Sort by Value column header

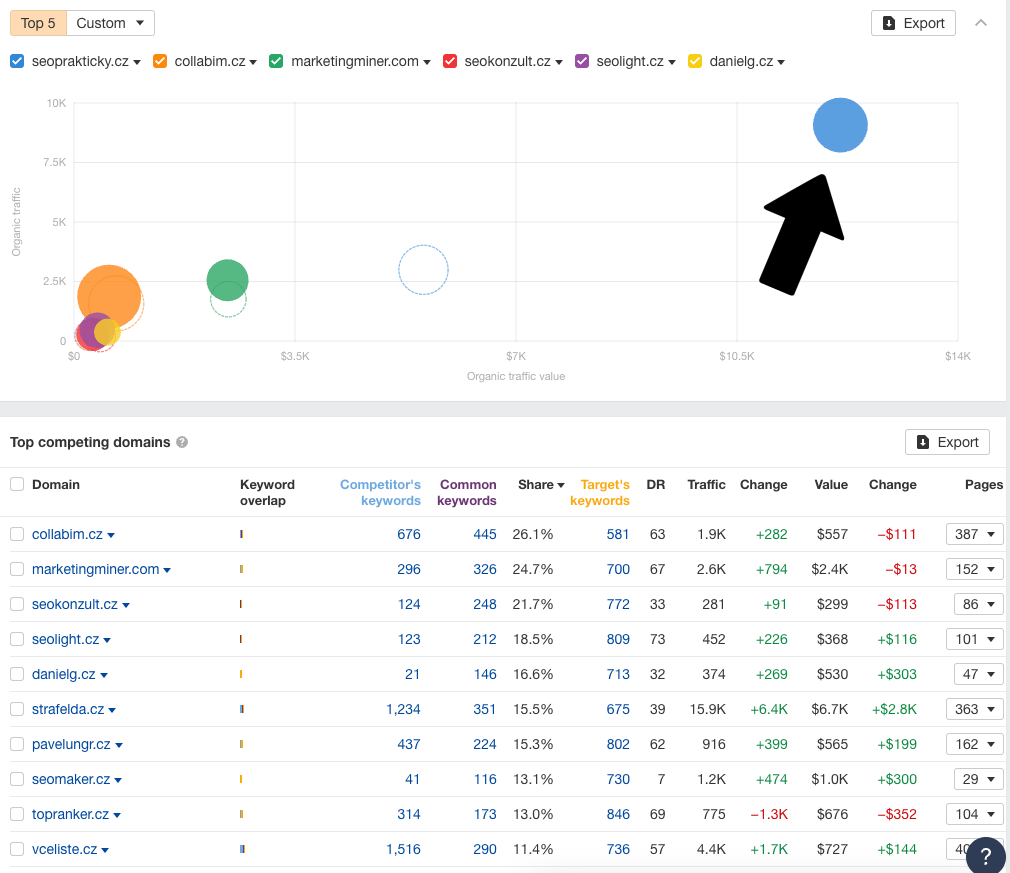coord(831,484)
